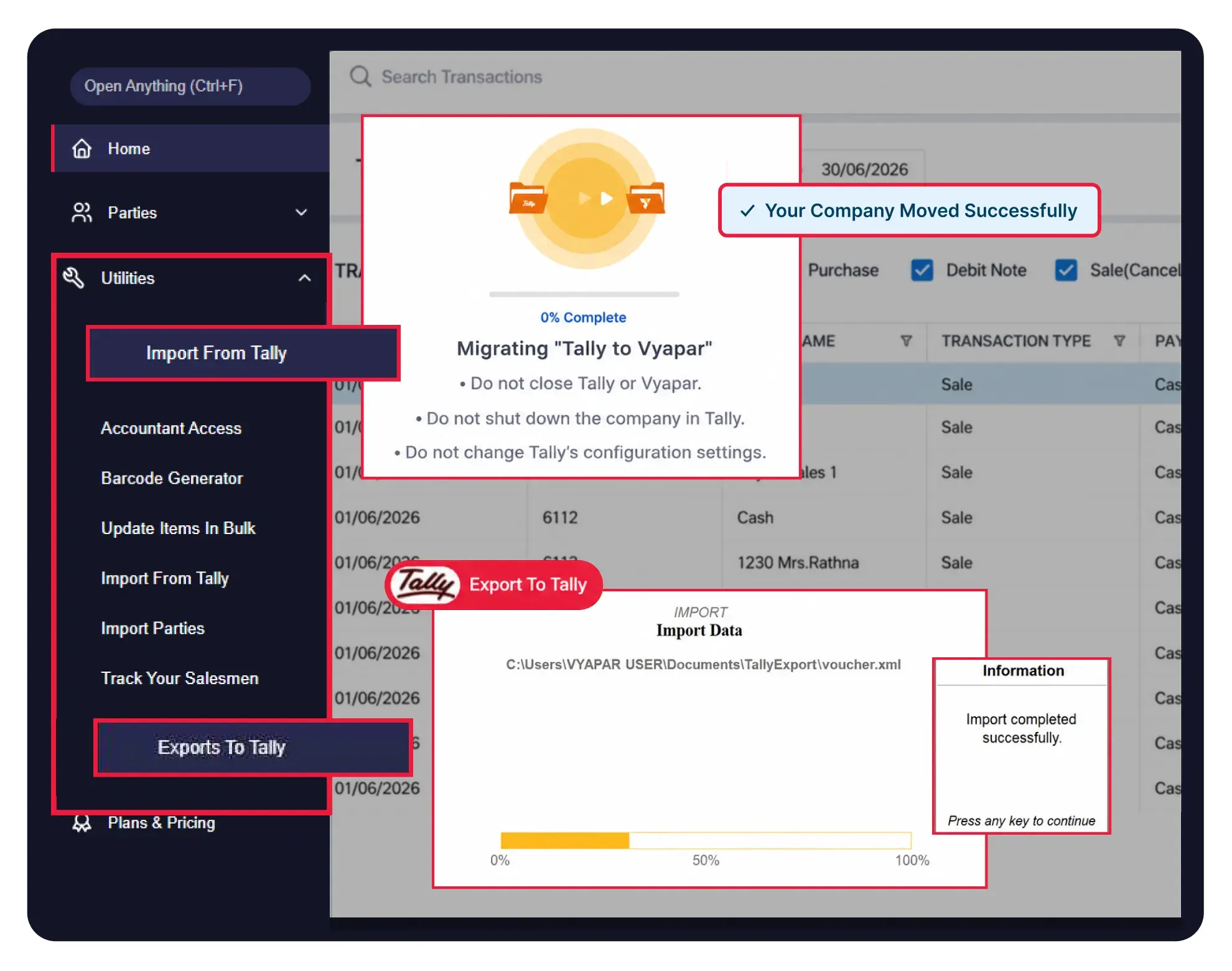
Task: Click Press any key to continue text
Action: 1021,821
